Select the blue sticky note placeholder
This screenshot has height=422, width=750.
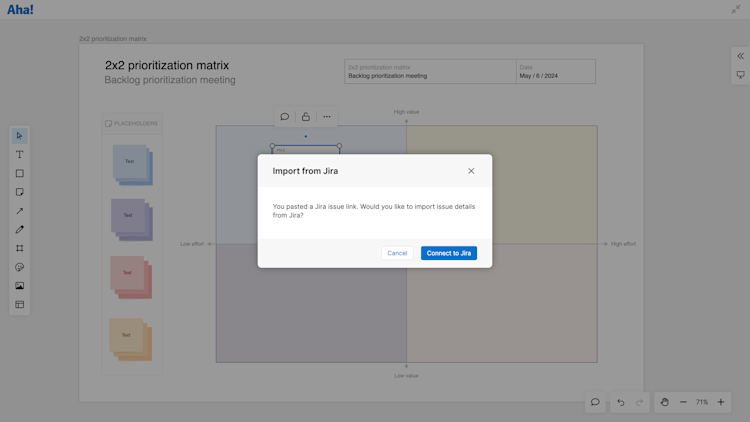[x=132, y=165]
